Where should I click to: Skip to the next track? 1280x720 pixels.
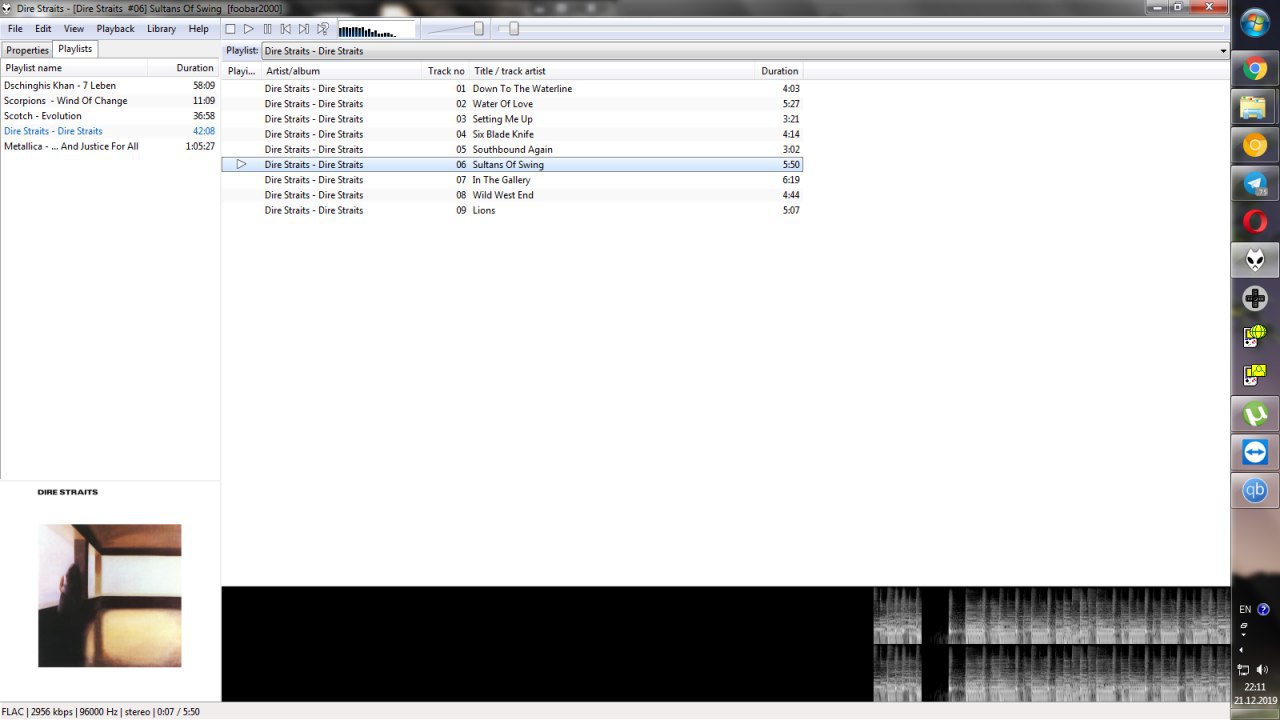[304, 29]
